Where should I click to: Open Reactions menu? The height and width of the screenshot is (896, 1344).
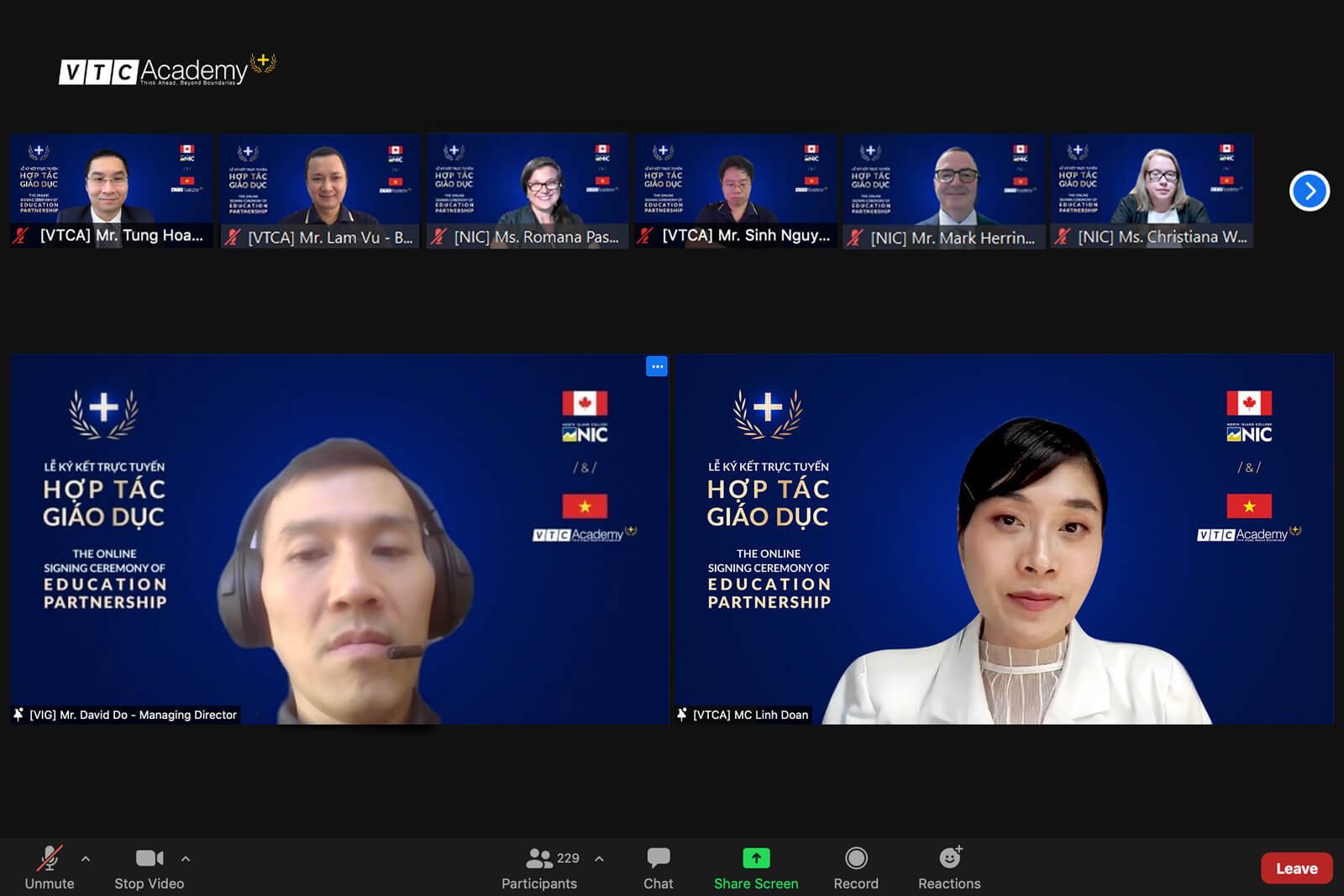949,867
